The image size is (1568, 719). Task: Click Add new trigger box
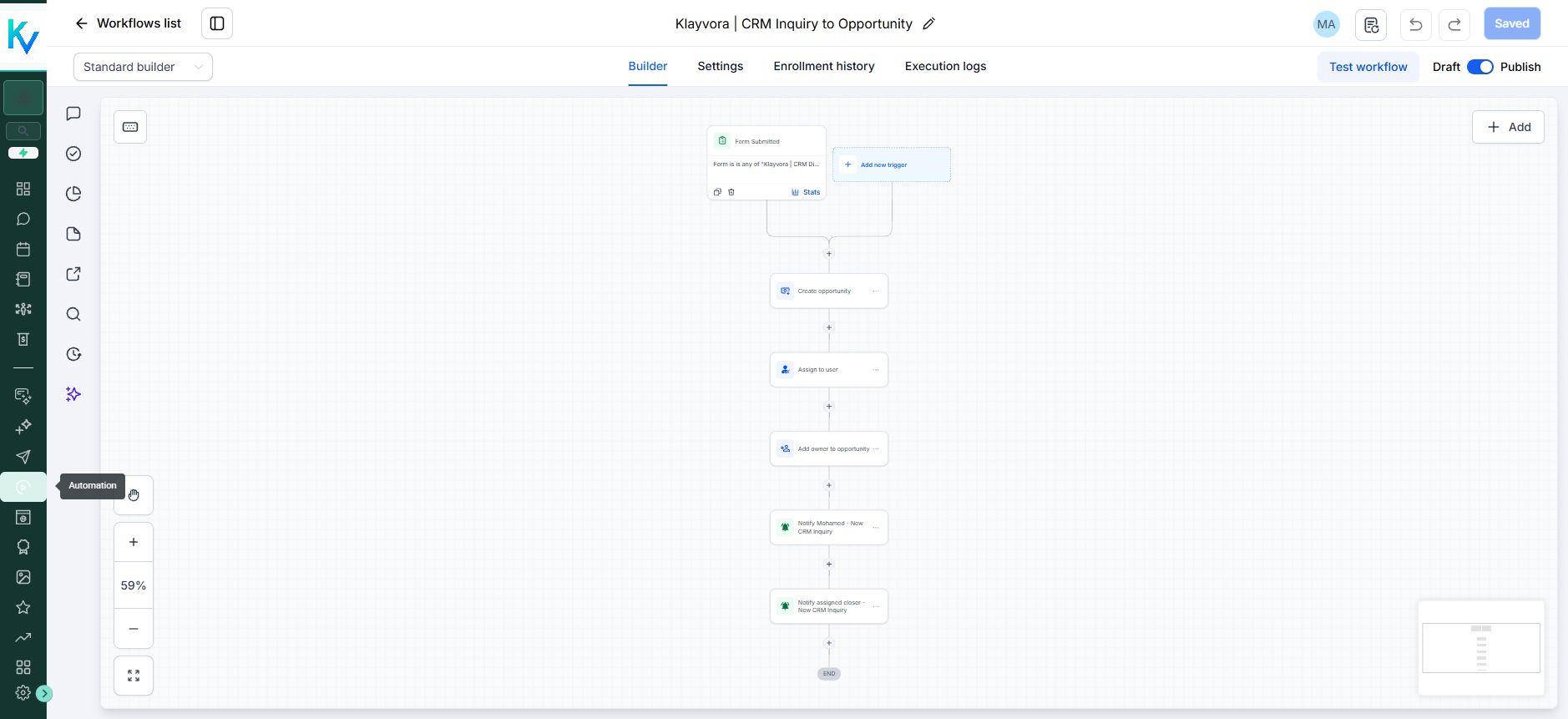click(x=892, y=165)
